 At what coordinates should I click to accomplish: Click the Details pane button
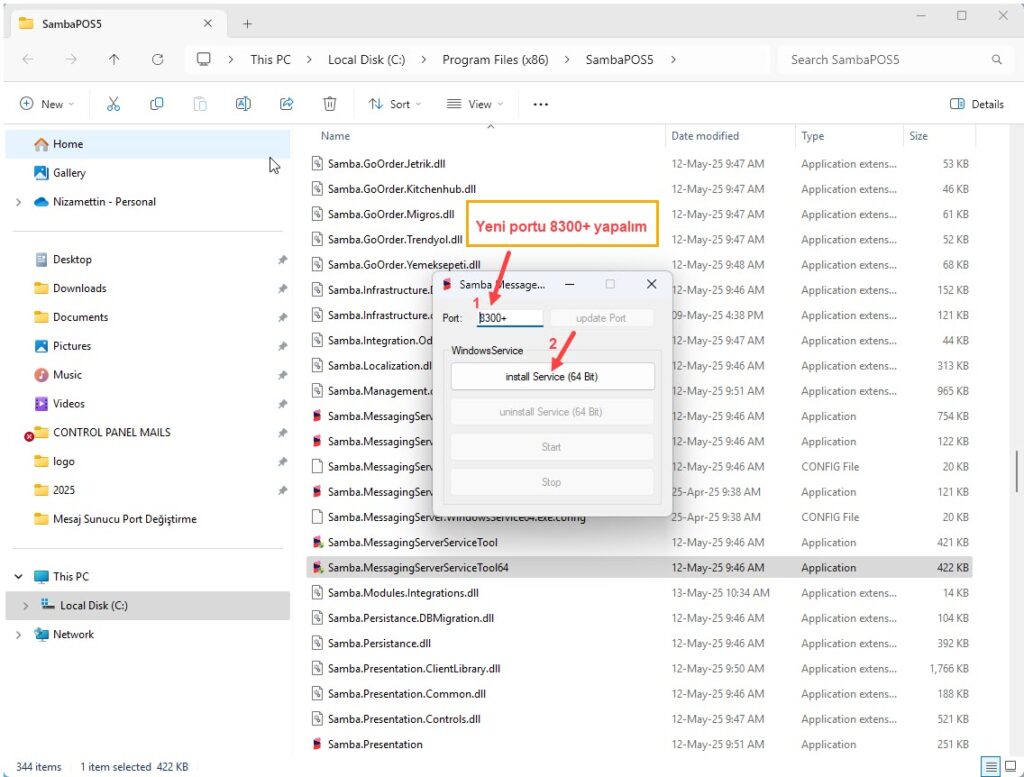click(976, 104)
